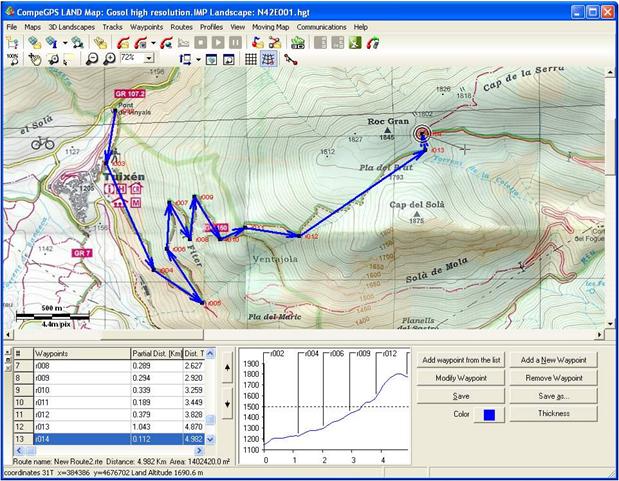Click the green hourglass icon
Image resolution: width=619 pixels, height=481 pixels.
(x=355, y=42)
